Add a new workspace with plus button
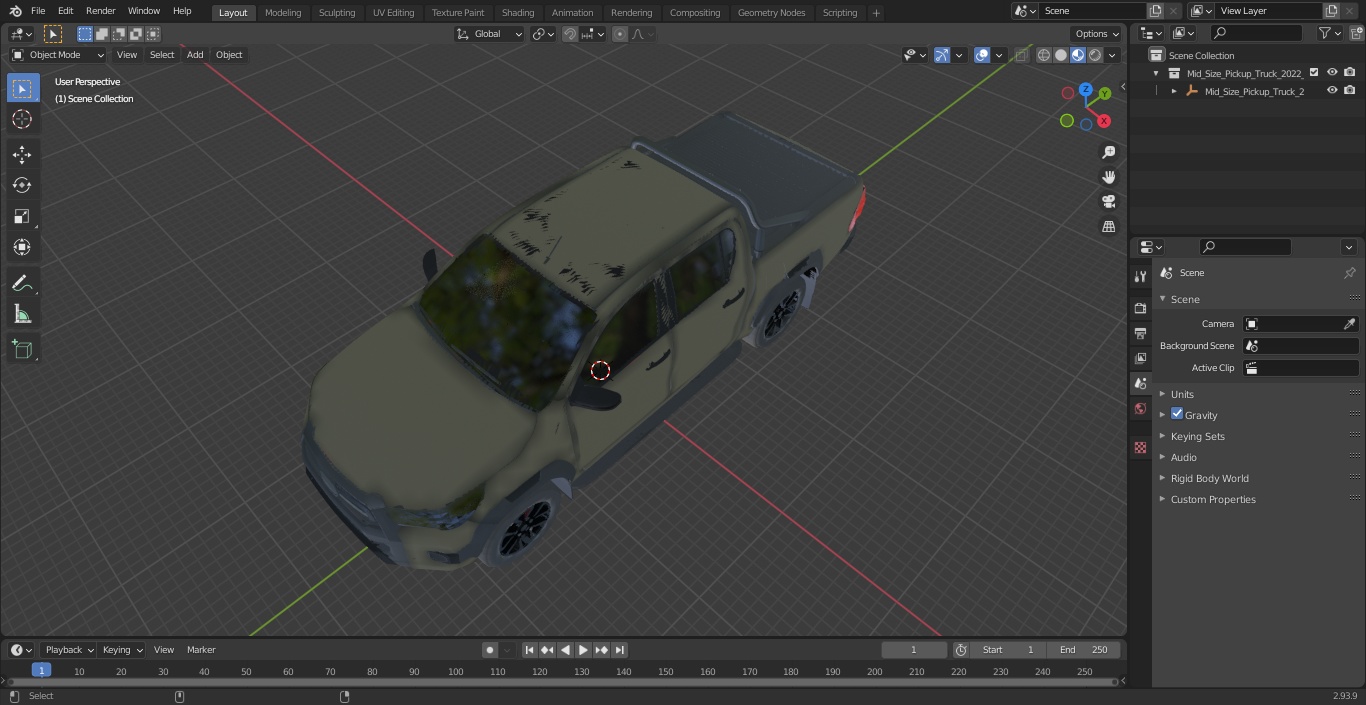Image resolution: width=1366 pixels, height=705 pixels. pos(876,13)
